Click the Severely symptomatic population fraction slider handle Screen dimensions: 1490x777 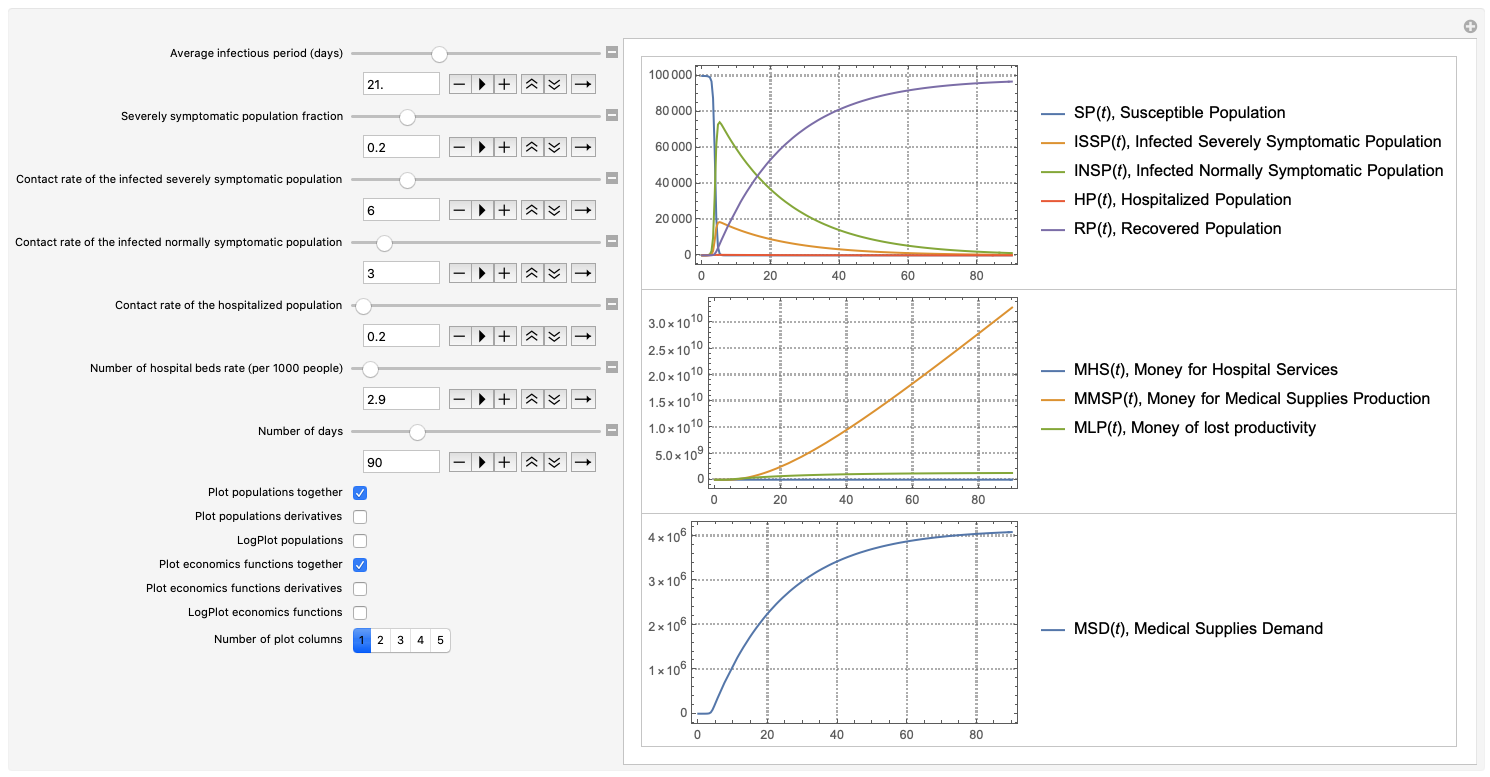(407, 117)
